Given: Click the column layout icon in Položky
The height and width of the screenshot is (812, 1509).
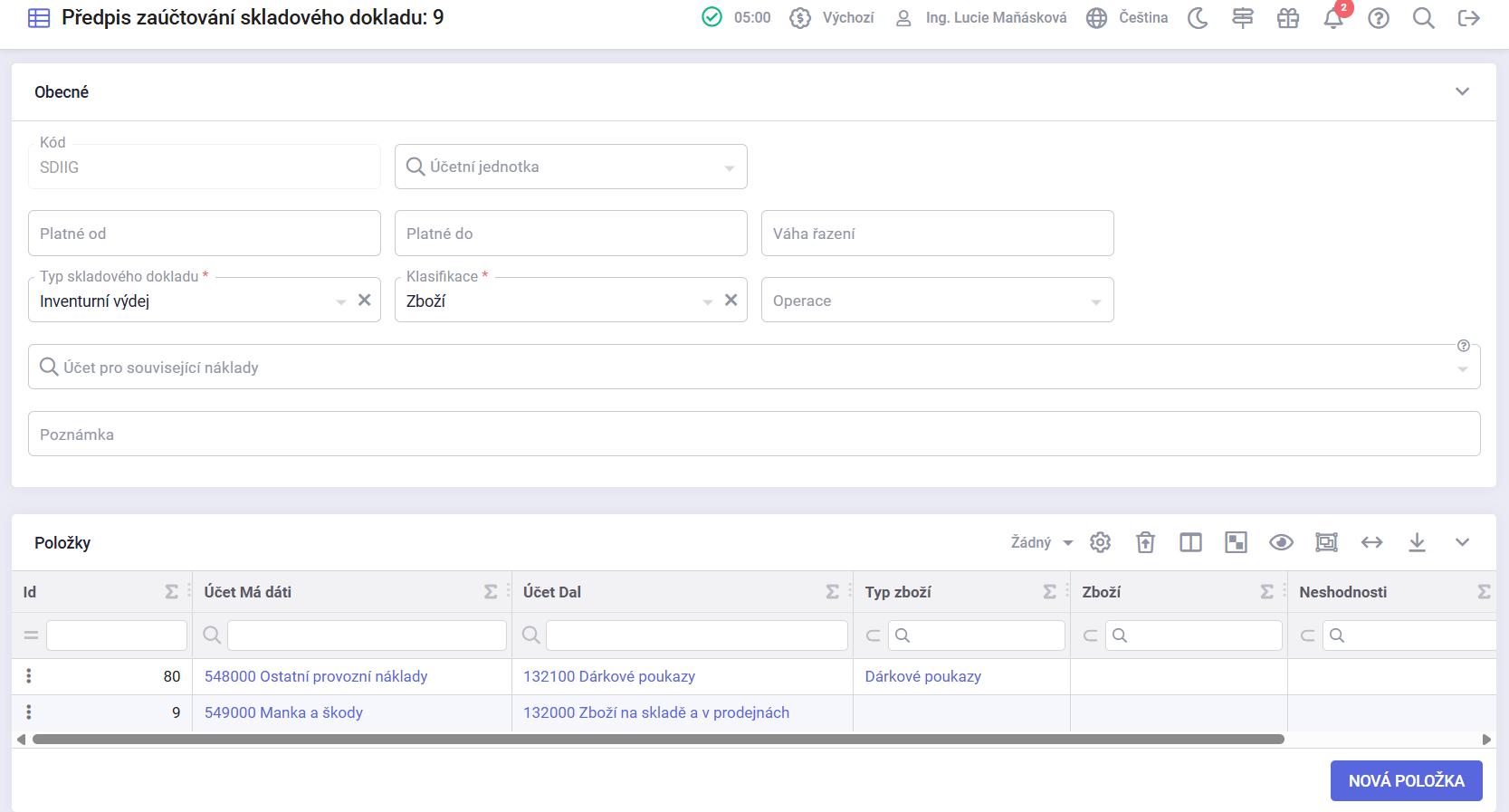Looking at the screenshot, I should [1190, 542].
